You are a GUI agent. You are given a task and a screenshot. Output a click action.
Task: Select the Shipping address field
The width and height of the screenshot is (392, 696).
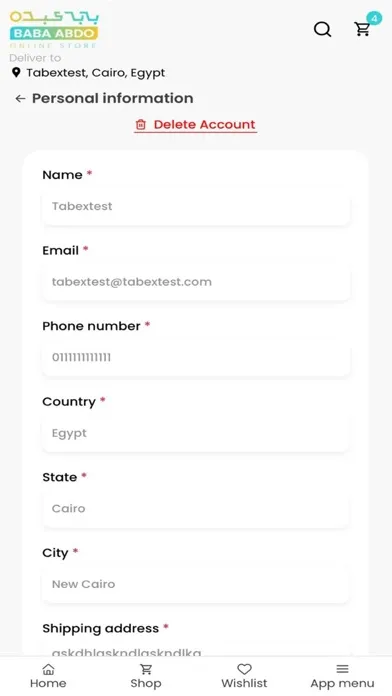(196, 650)
